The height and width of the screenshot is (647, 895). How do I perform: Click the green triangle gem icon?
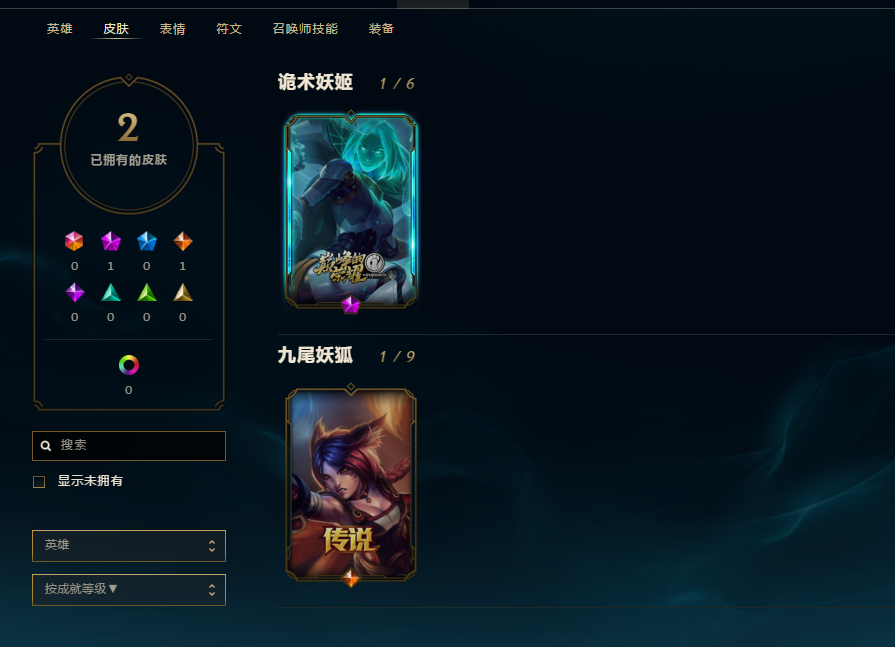tap(147, 292)
